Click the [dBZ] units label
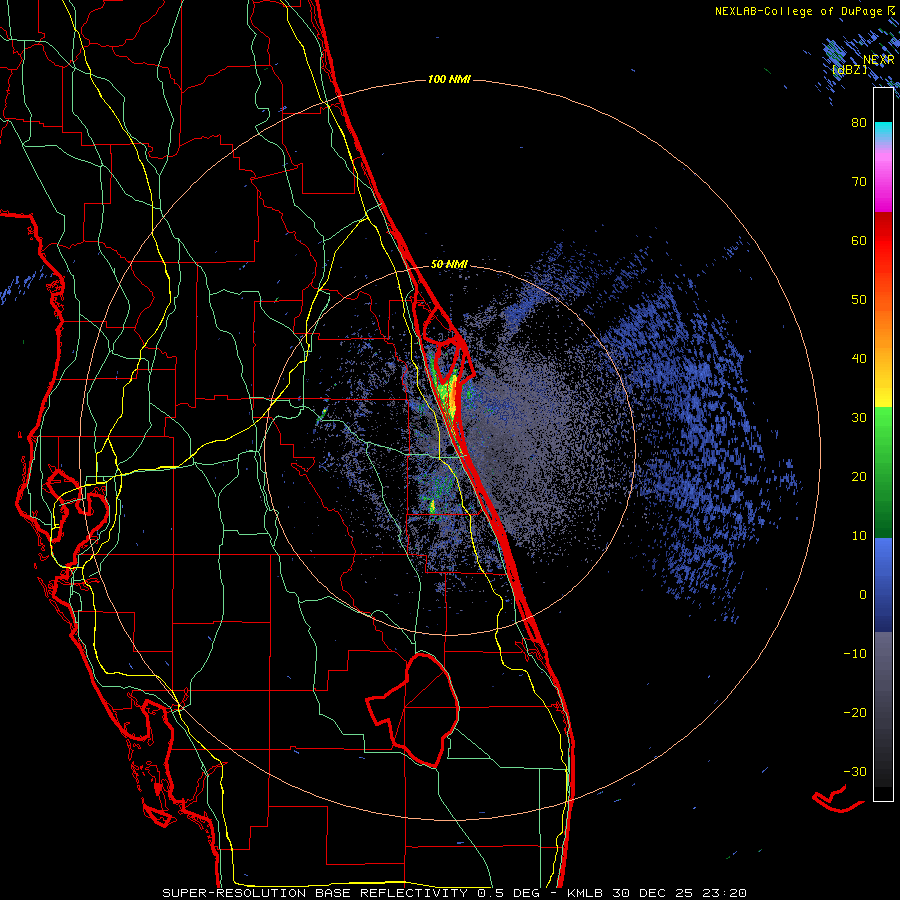Screen dimensions: 900x900 point(849,69)
